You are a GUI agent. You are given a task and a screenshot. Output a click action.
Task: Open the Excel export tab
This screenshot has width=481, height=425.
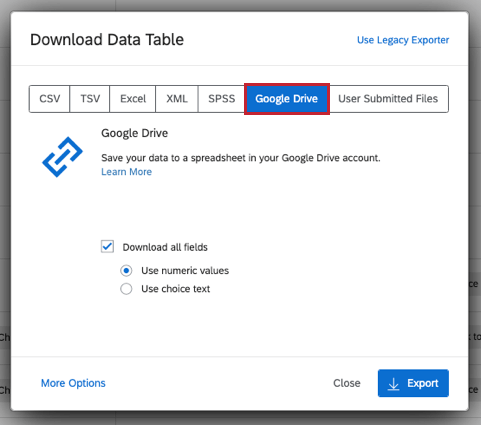pos(133,99)
